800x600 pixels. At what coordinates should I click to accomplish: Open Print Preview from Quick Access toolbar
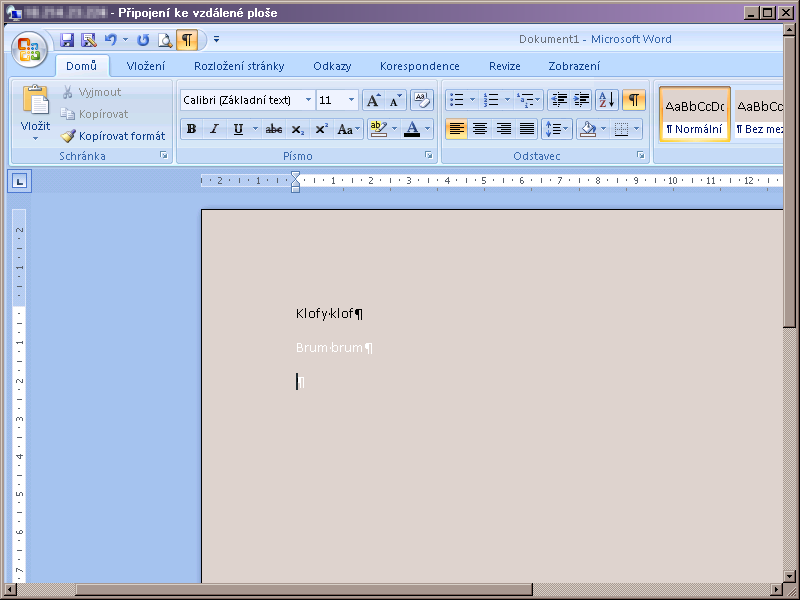tap(164, 40)
